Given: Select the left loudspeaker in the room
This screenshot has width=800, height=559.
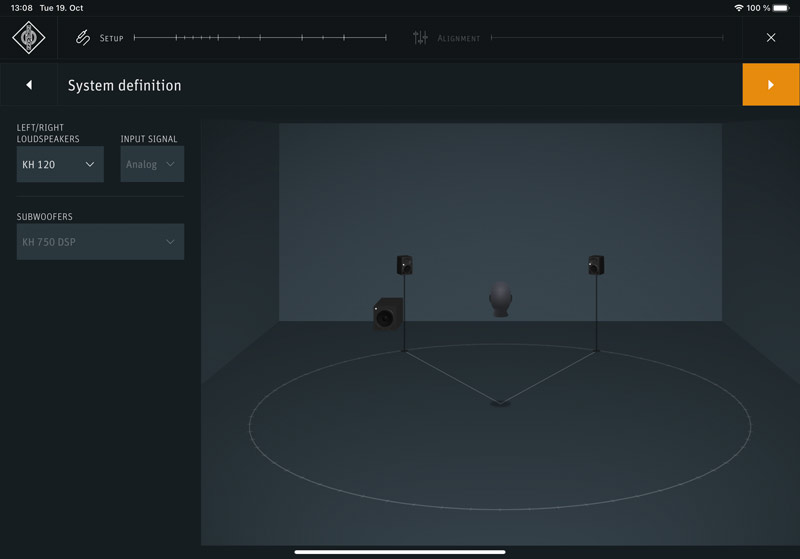Looking at the screenshot, I should pyautogui.click(x=404, y=265).
